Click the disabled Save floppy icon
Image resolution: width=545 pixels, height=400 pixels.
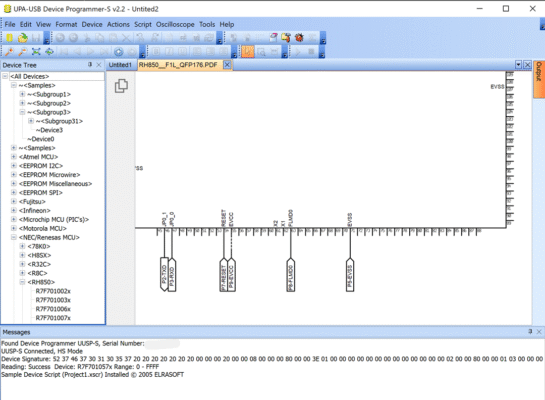pyautogui.click(x=35, y=38)
